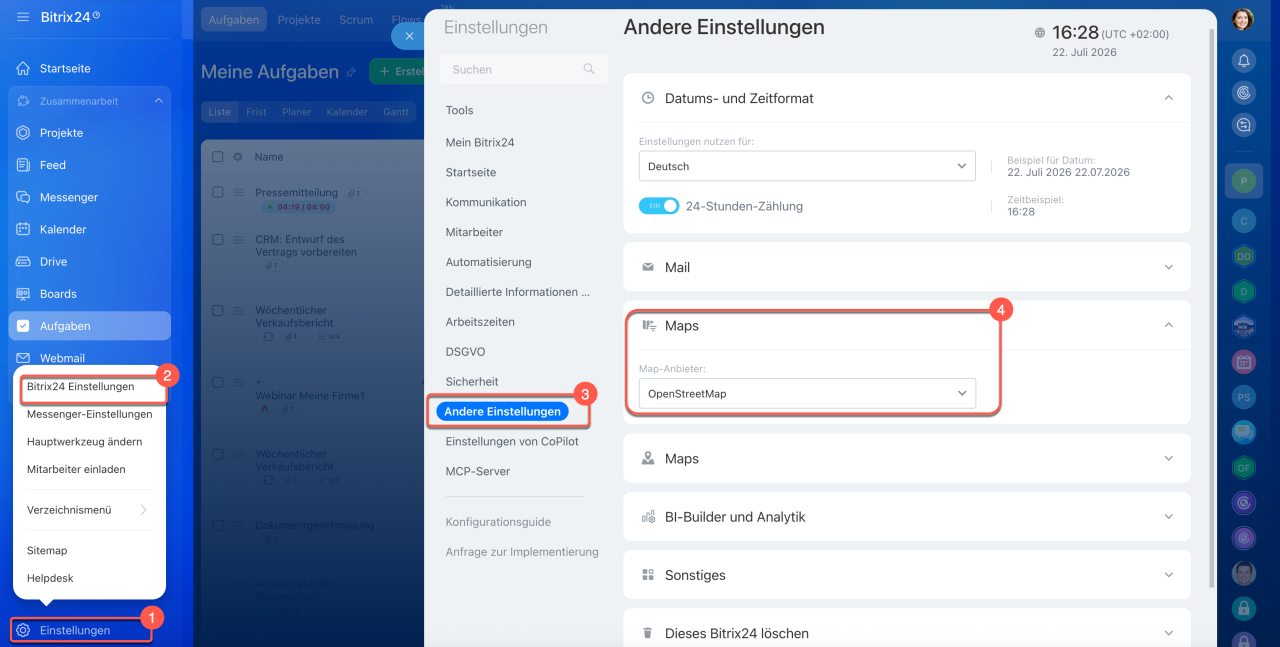This screenshot has width=1280, height=647.
Task: Expand the Verzeichnismenü submenu arrow
Action: [144, 510]
